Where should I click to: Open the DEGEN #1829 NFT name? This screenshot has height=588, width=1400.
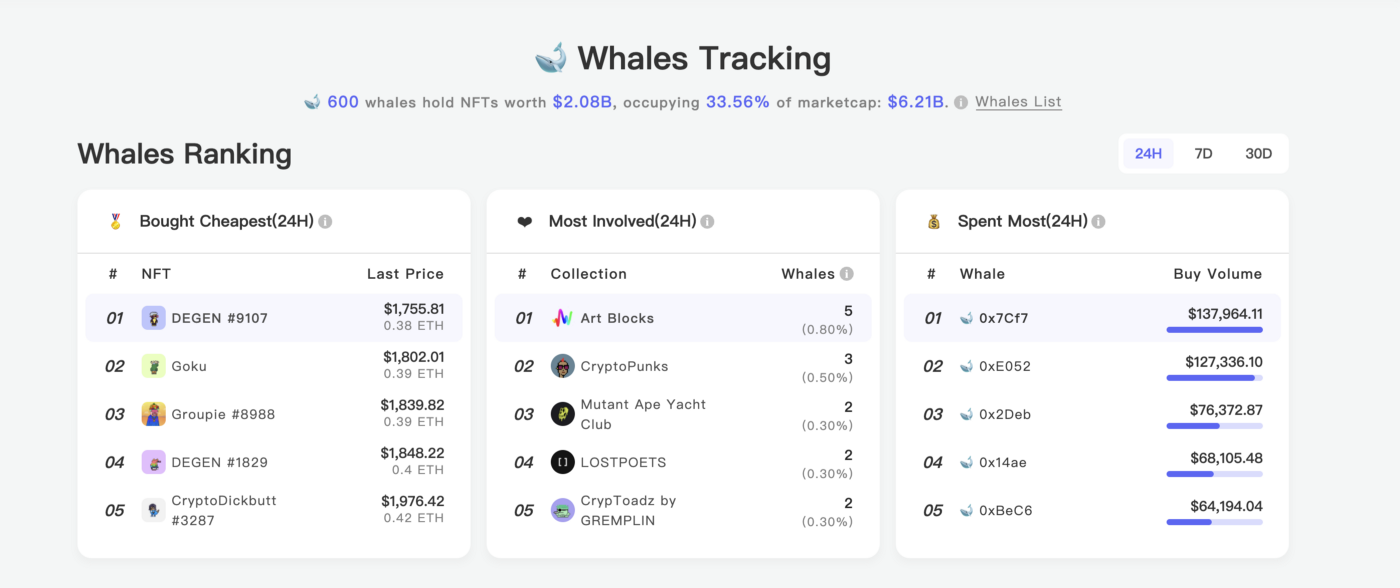pyautogui.click(x=219, y=462)
